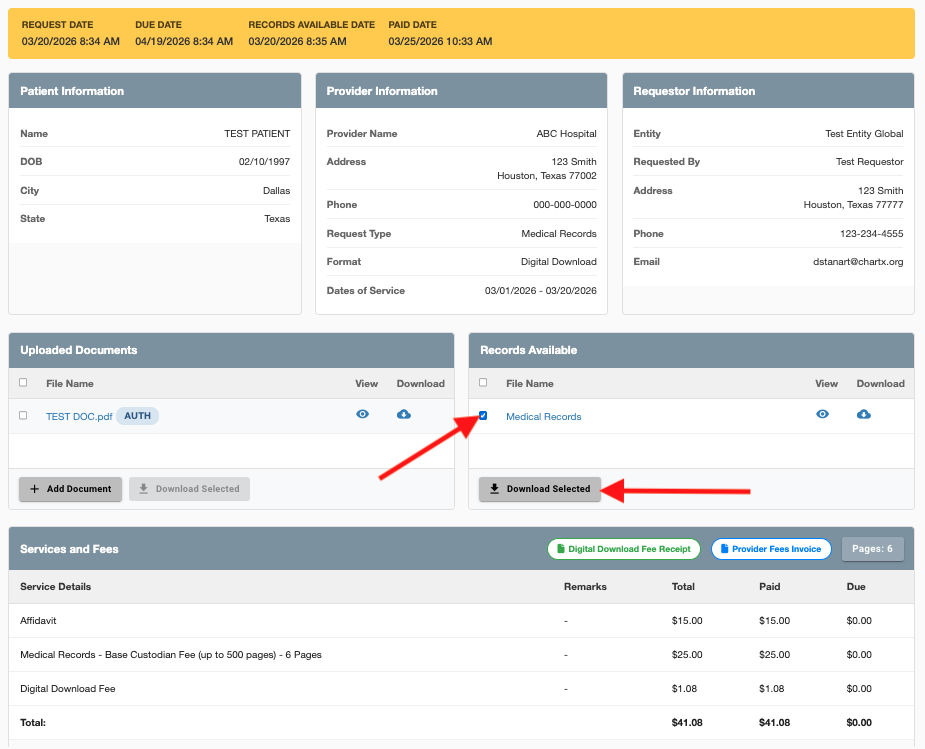Click Medical Records Base Custodian Fee row

point(461,655)
